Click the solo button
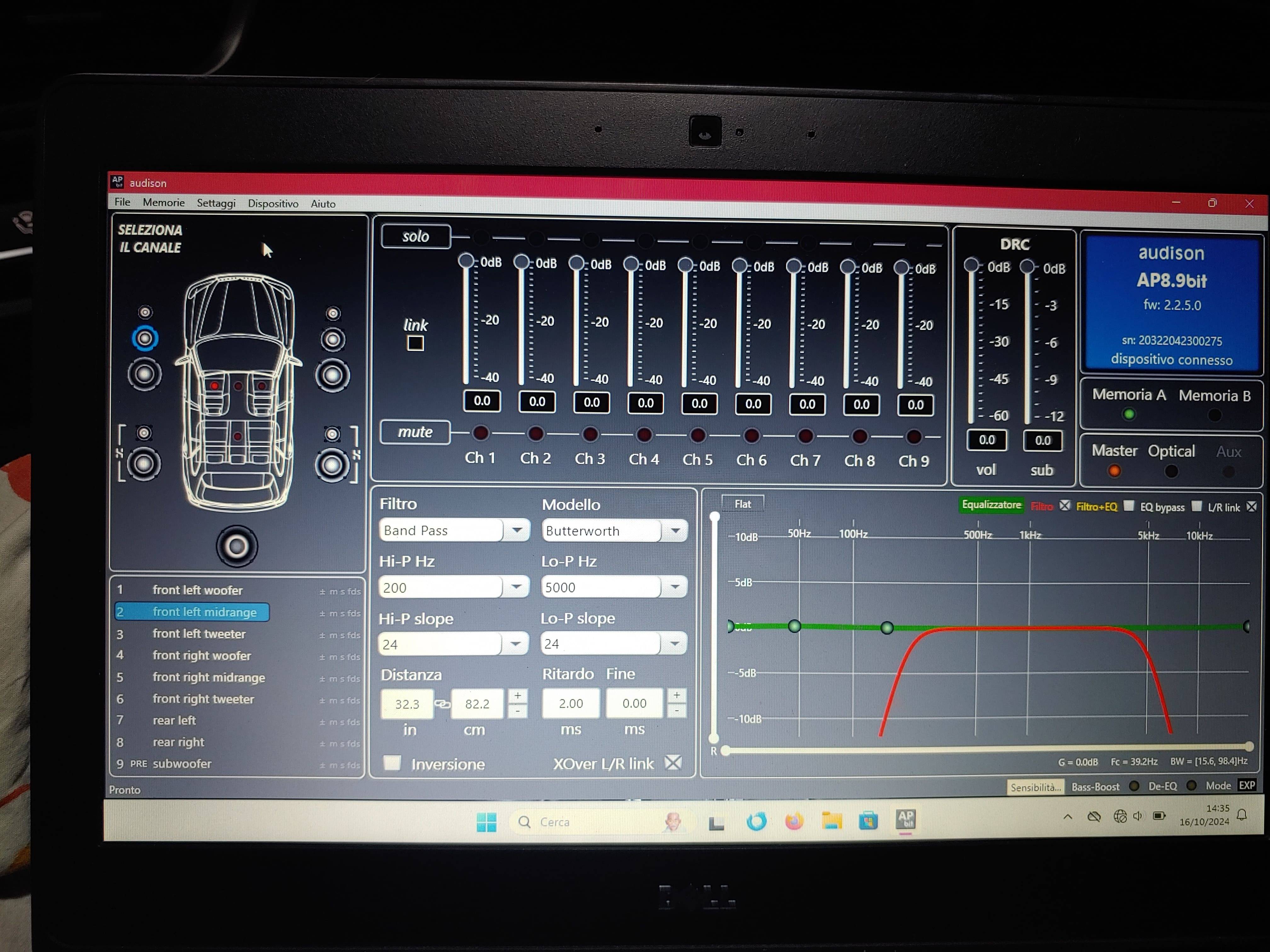The image size is (1270, 952). click(x=416, y=236)
